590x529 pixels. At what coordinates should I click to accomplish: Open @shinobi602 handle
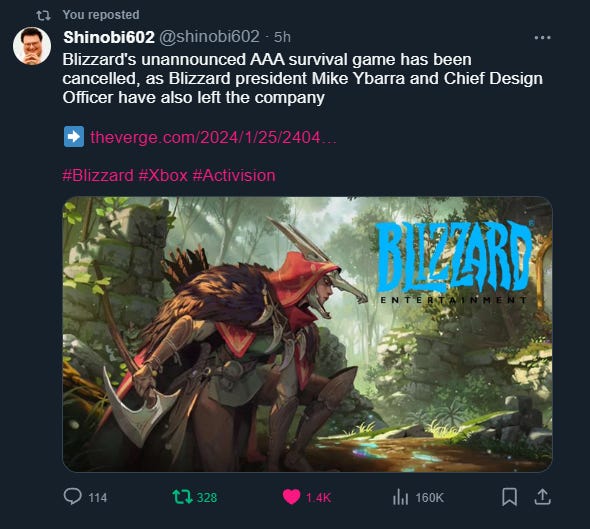[x=209, y=37]
